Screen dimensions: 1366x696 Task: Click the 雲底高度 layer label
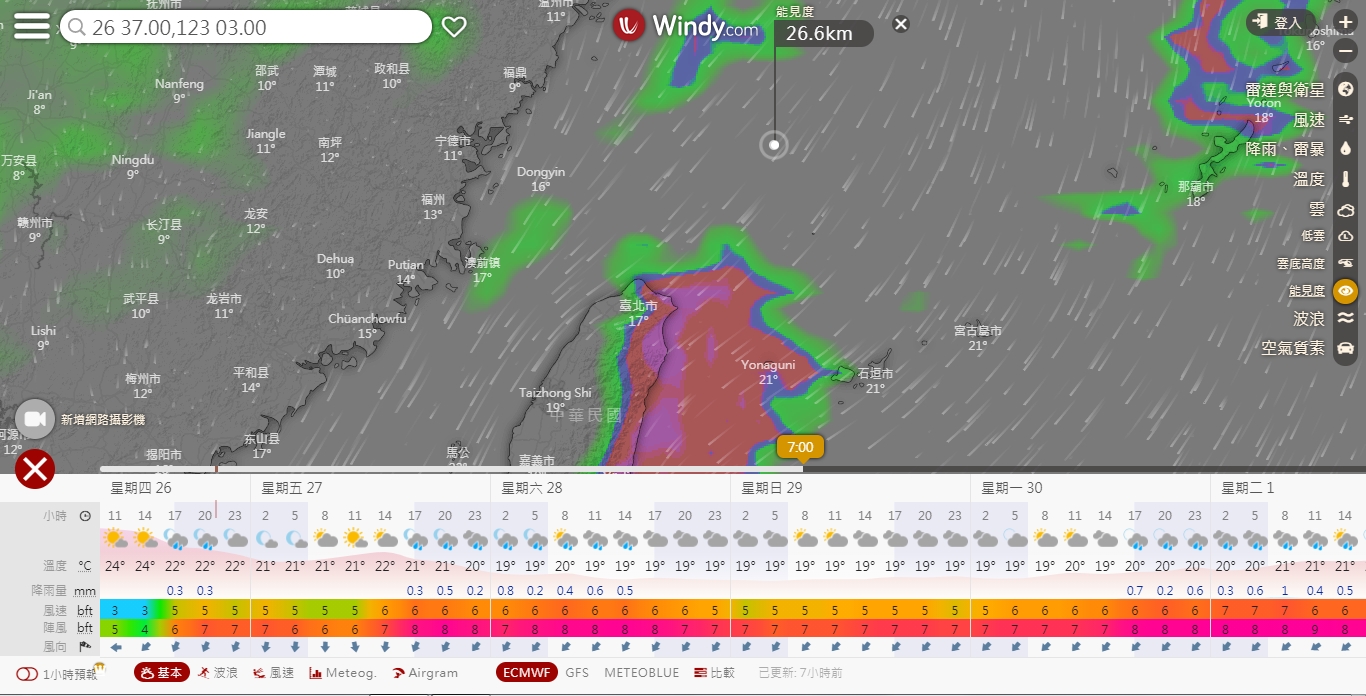pos(1301,264)
